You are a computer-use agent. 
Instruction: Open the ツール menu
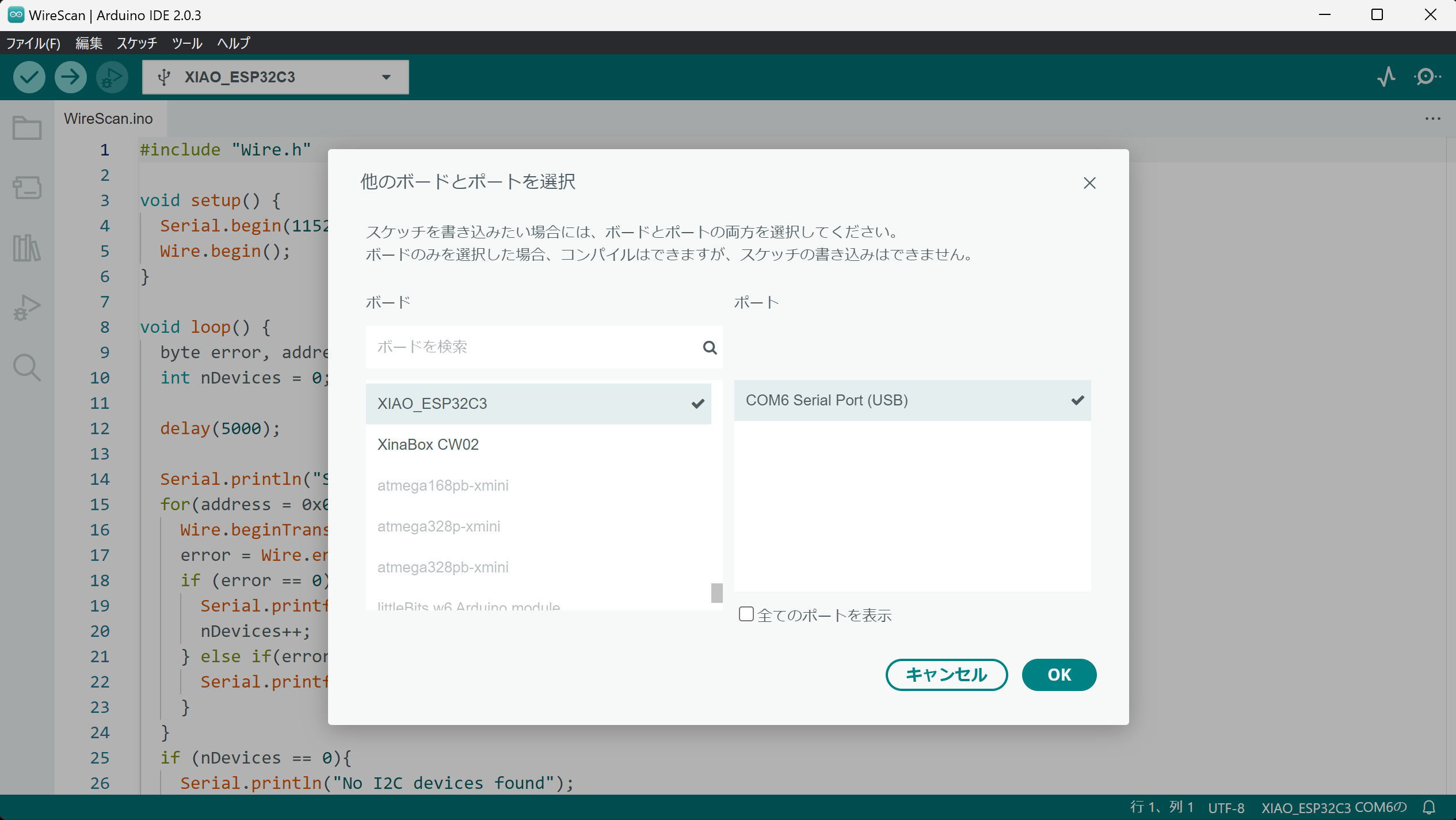pos(186,43)
